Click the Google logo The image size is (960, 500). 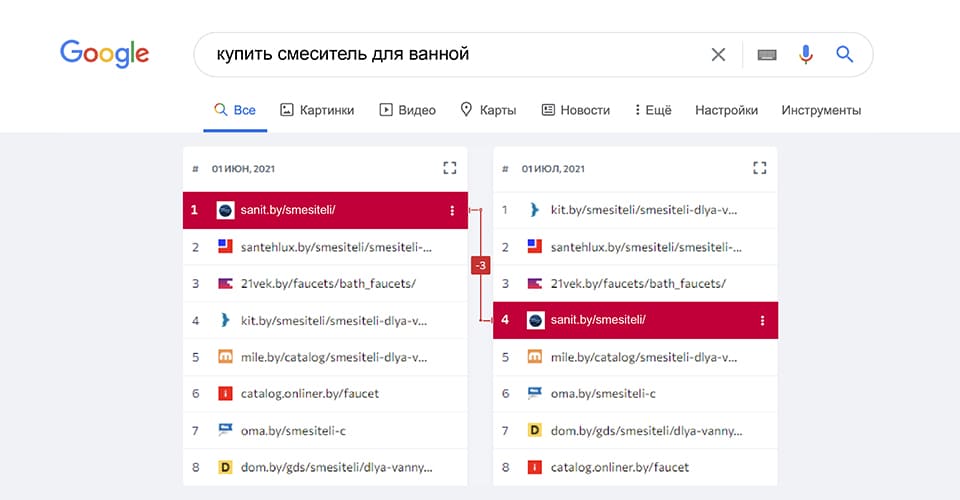pyautogui.click(x=104, y=54)
